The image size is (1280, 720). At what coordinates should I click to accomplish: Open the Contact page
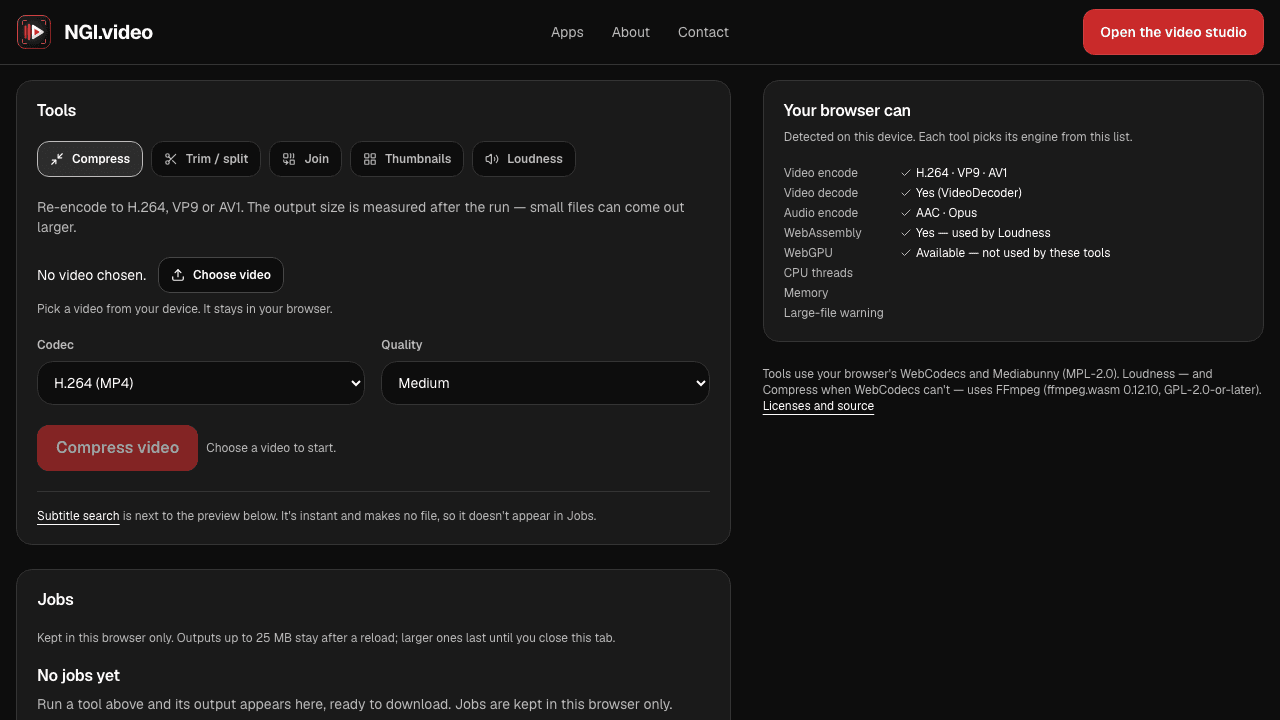click(703, 32)
